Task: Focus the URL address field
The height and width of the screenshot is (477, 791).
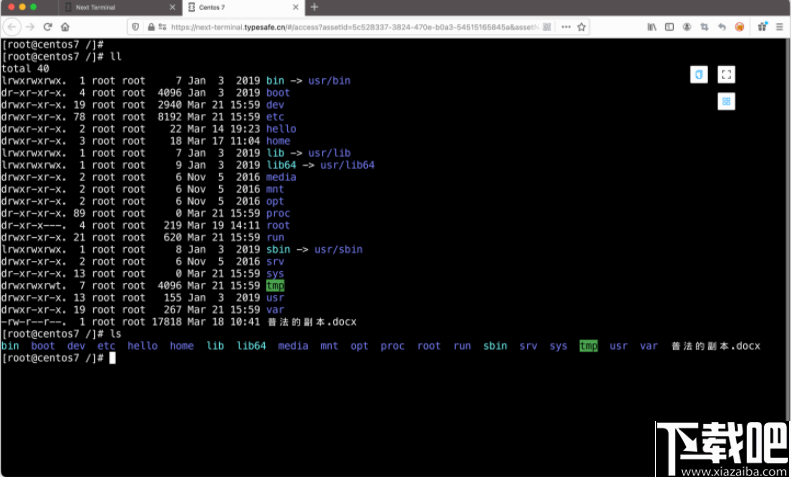Action: click(x=353, y=27)
